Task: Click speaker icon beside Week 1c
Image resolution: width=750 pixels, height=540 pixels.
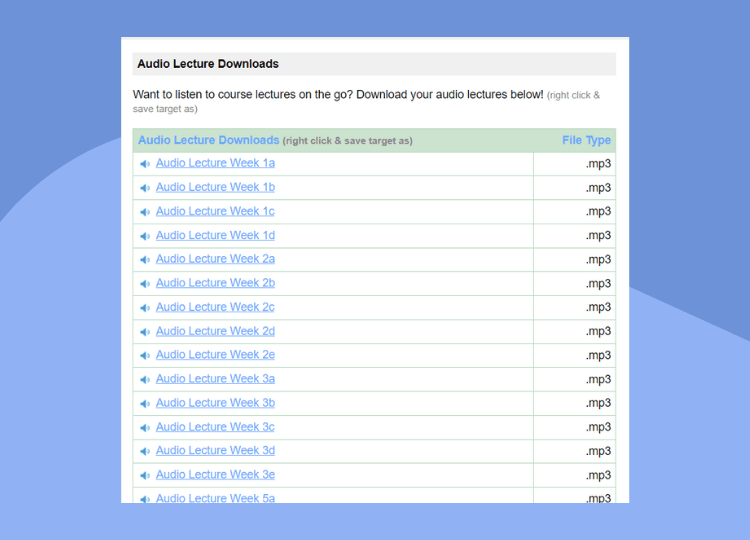Action: [x=145, y=212]
